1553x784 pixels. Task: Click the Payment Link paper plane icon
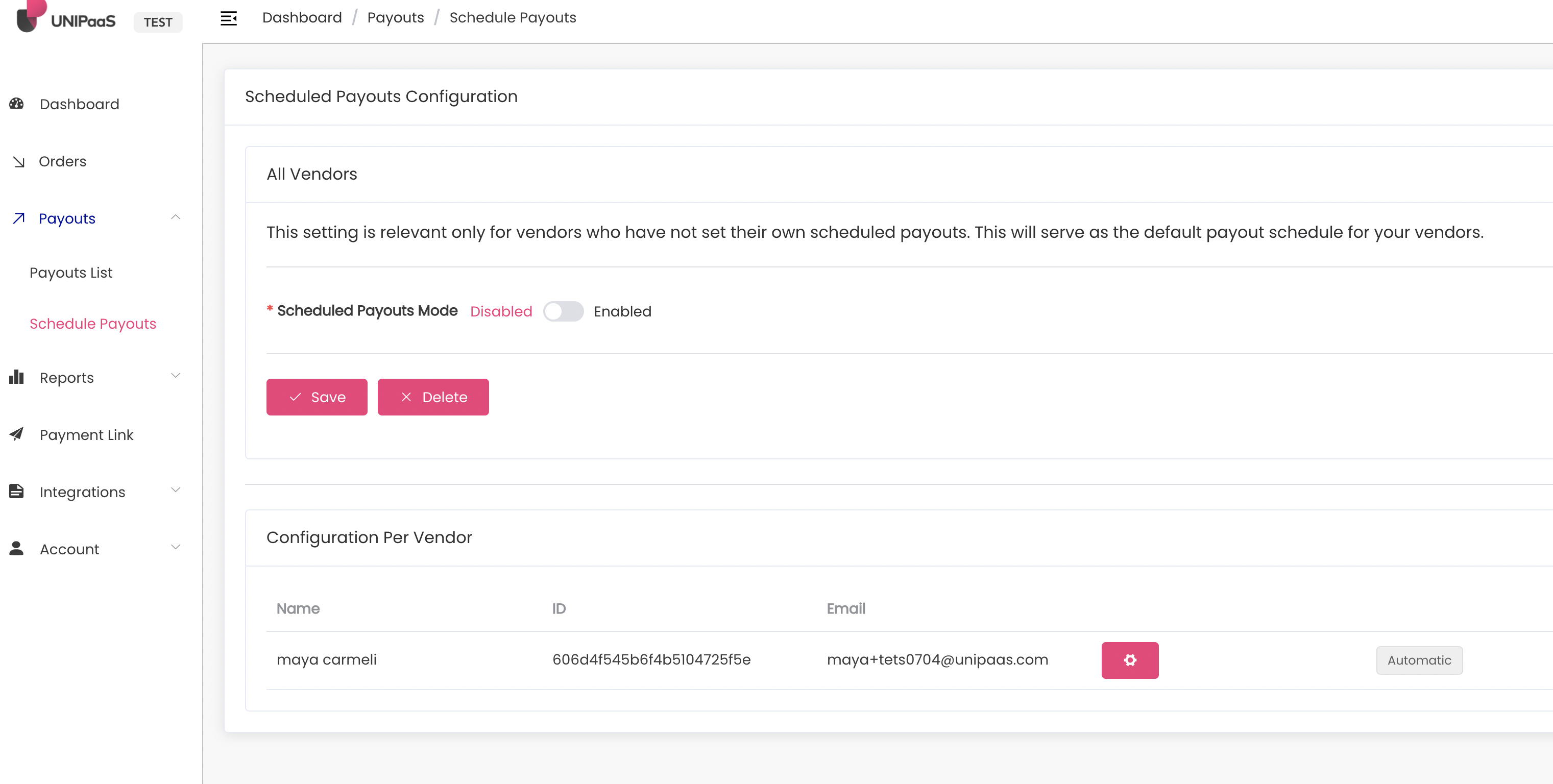16,434
